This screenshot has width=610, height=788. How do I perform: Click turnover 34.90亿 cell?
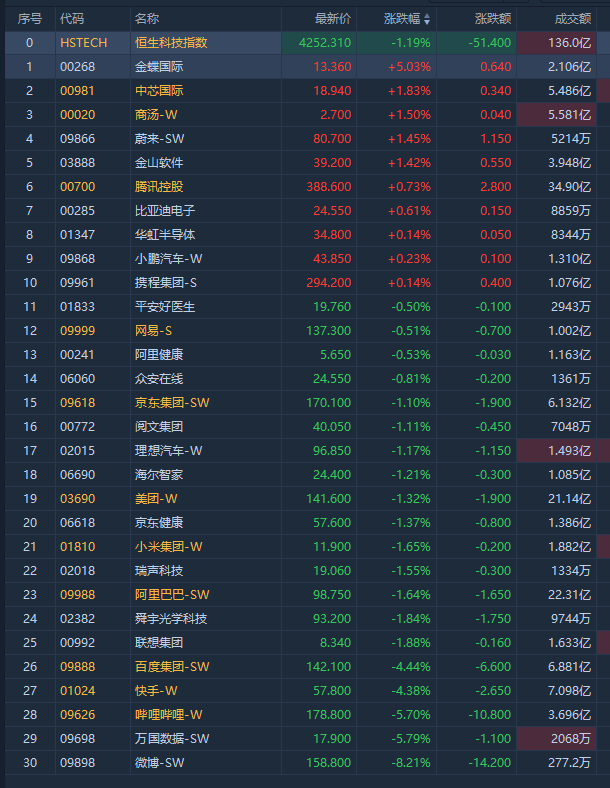click(x=569, y=187)
